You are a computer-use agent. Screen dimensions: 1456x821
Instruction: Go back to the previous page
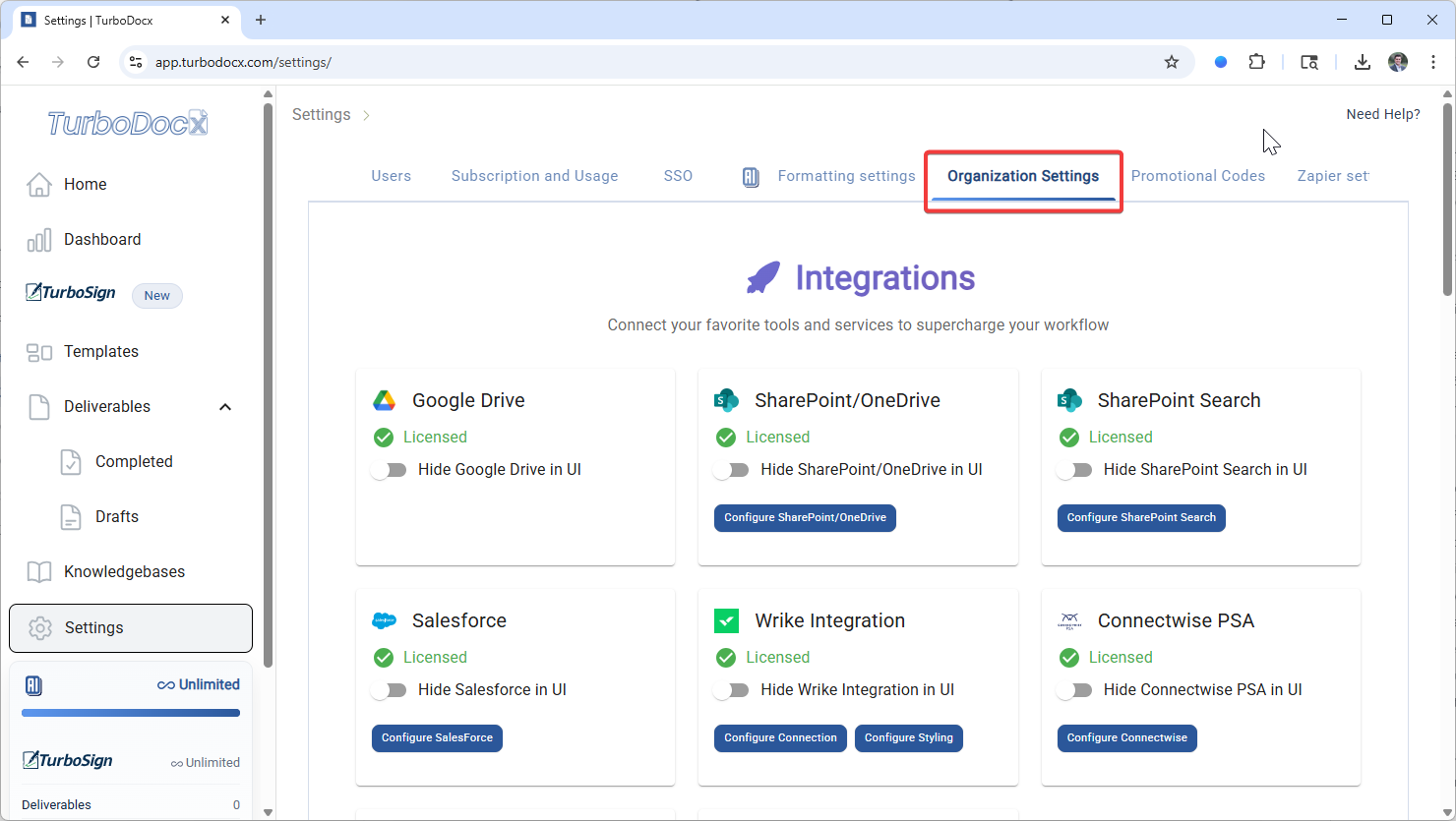23,62
